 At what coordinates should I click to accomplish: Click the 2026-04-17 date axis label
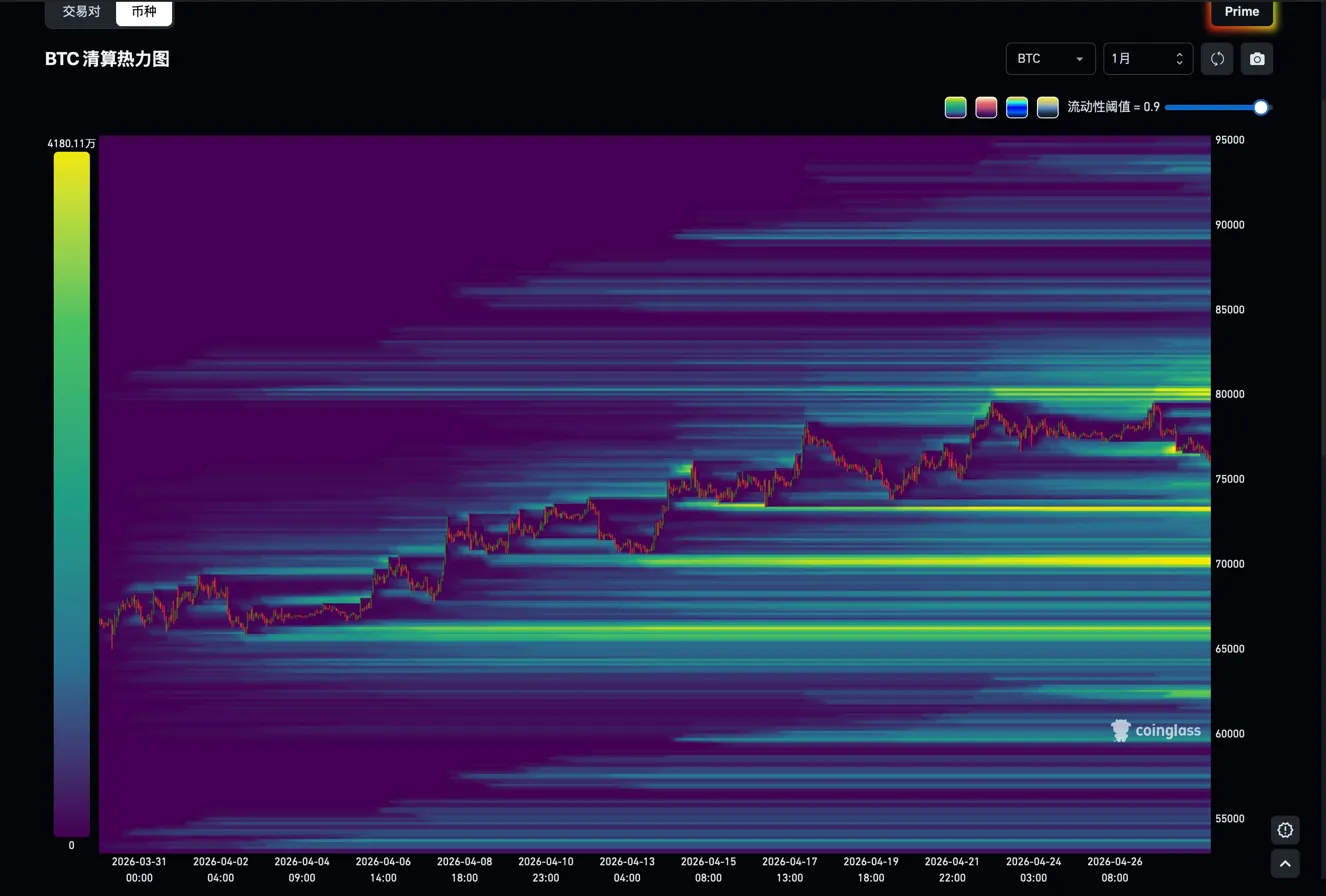790,869
